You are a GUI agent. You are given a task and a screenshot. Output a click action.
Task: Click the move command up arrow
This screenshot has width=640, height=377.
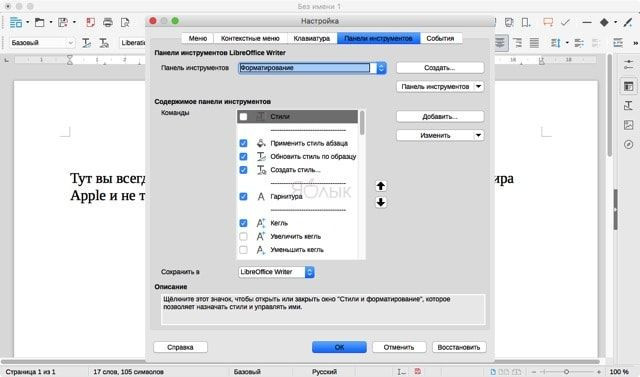point(380,186)
